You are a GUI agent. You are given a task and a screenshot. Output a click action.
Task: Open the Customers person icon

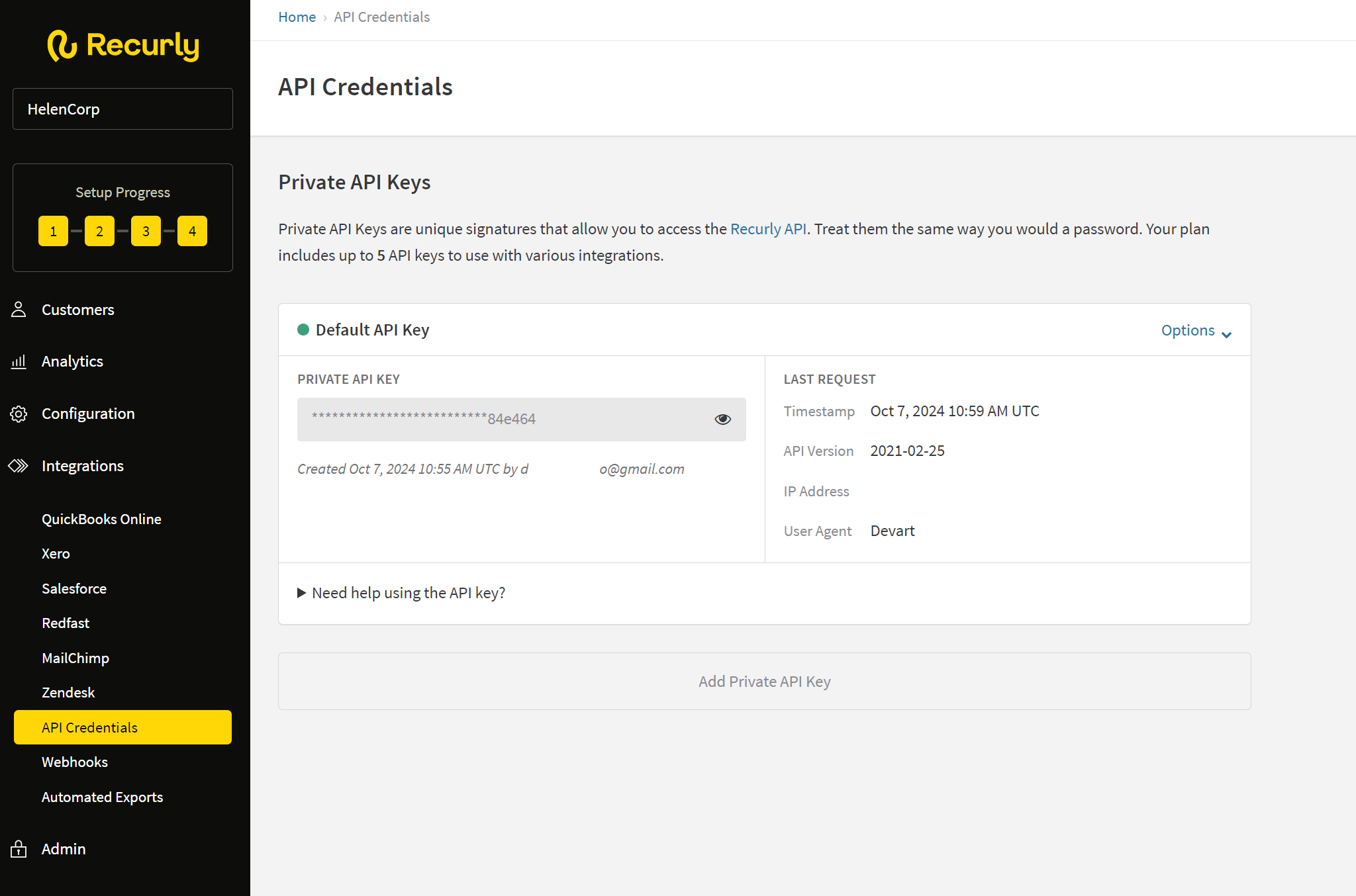pos(19,310)
